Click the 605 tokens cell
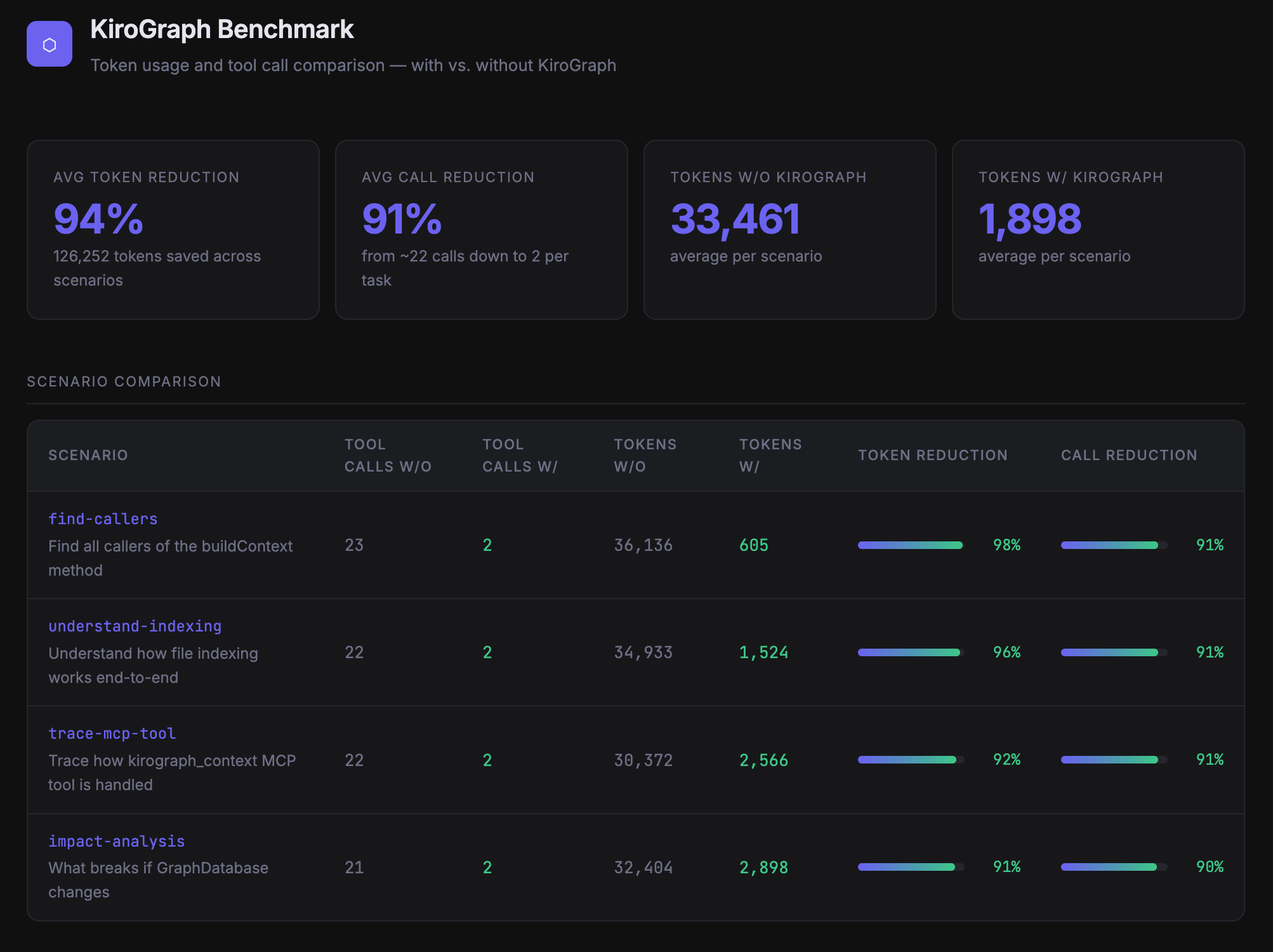The image size is (1273, 952). pos(754,545)
